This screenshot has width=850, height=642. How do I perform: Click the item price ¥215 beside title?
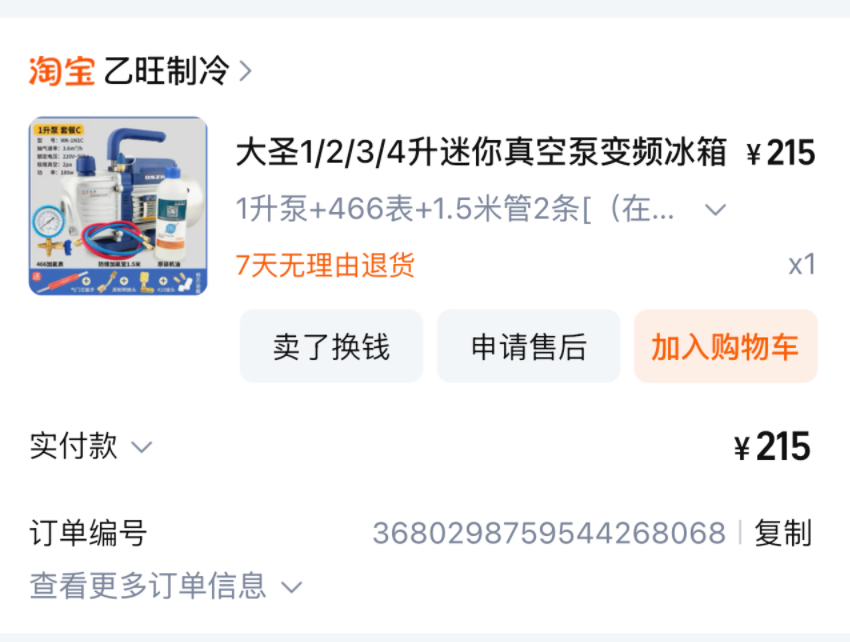(781, 153)
